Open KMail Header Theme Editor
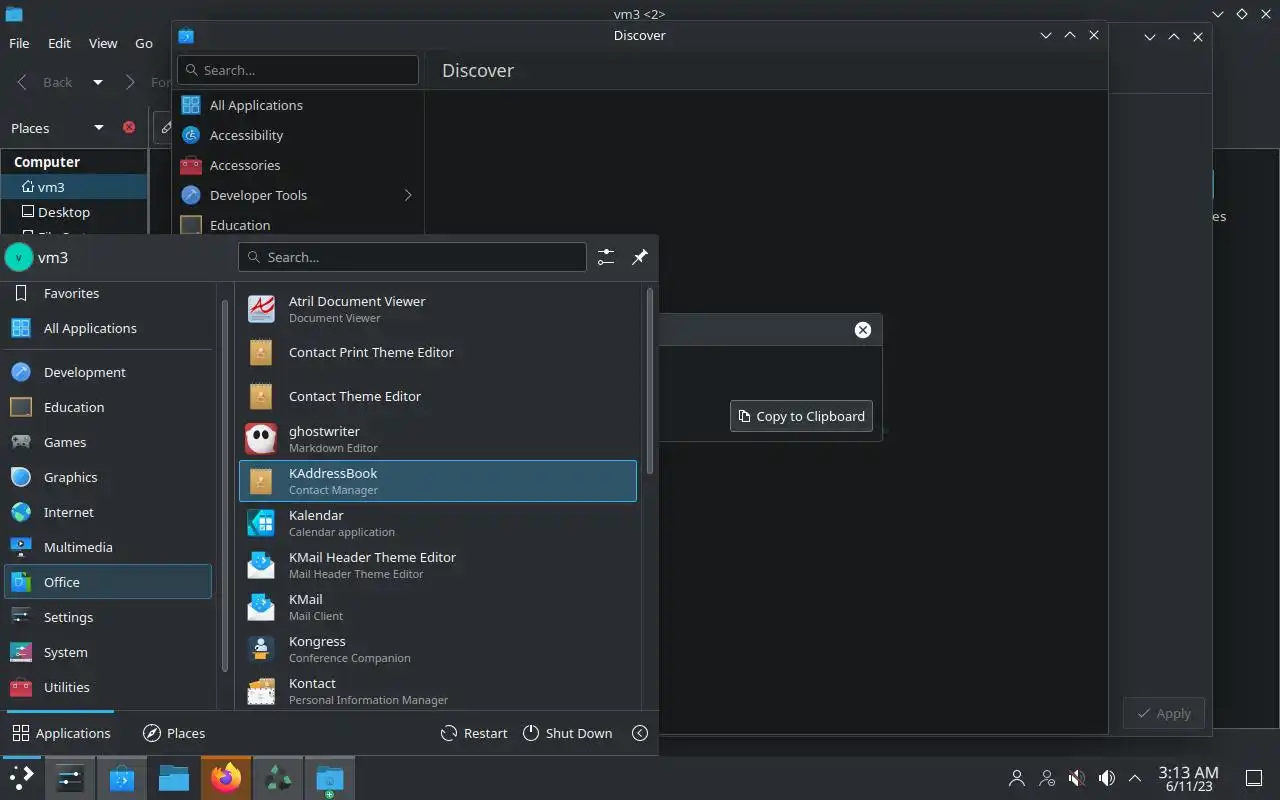Screen dimensions: 1280x800 tap(438, 565)
